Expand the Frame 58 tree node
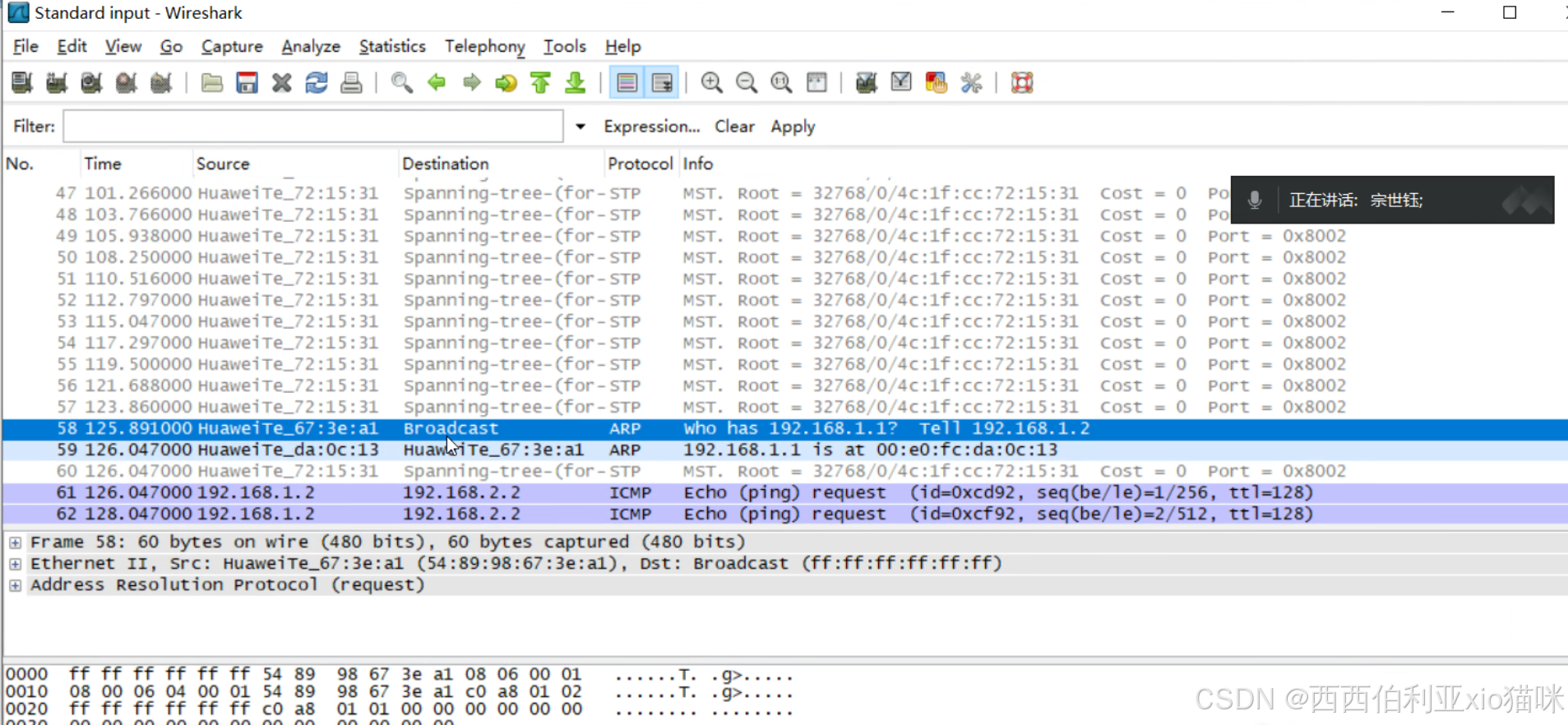The height and width of the screenshot is (725, 1568). [16, 543]
